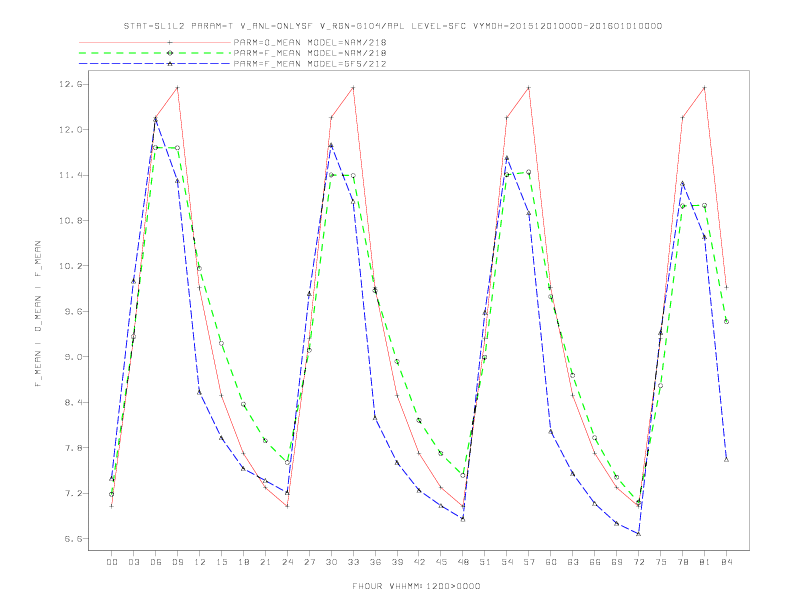This screenshot has height=612, width=792.
Task: Click x-axis tick label 66
Action: 595,562
